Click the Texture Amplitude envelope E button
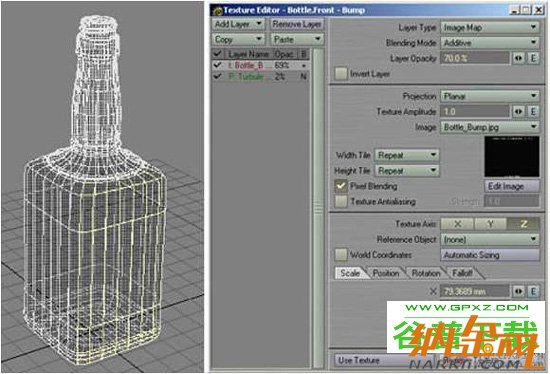The image size is (550, 374). (x=534, y=112)
